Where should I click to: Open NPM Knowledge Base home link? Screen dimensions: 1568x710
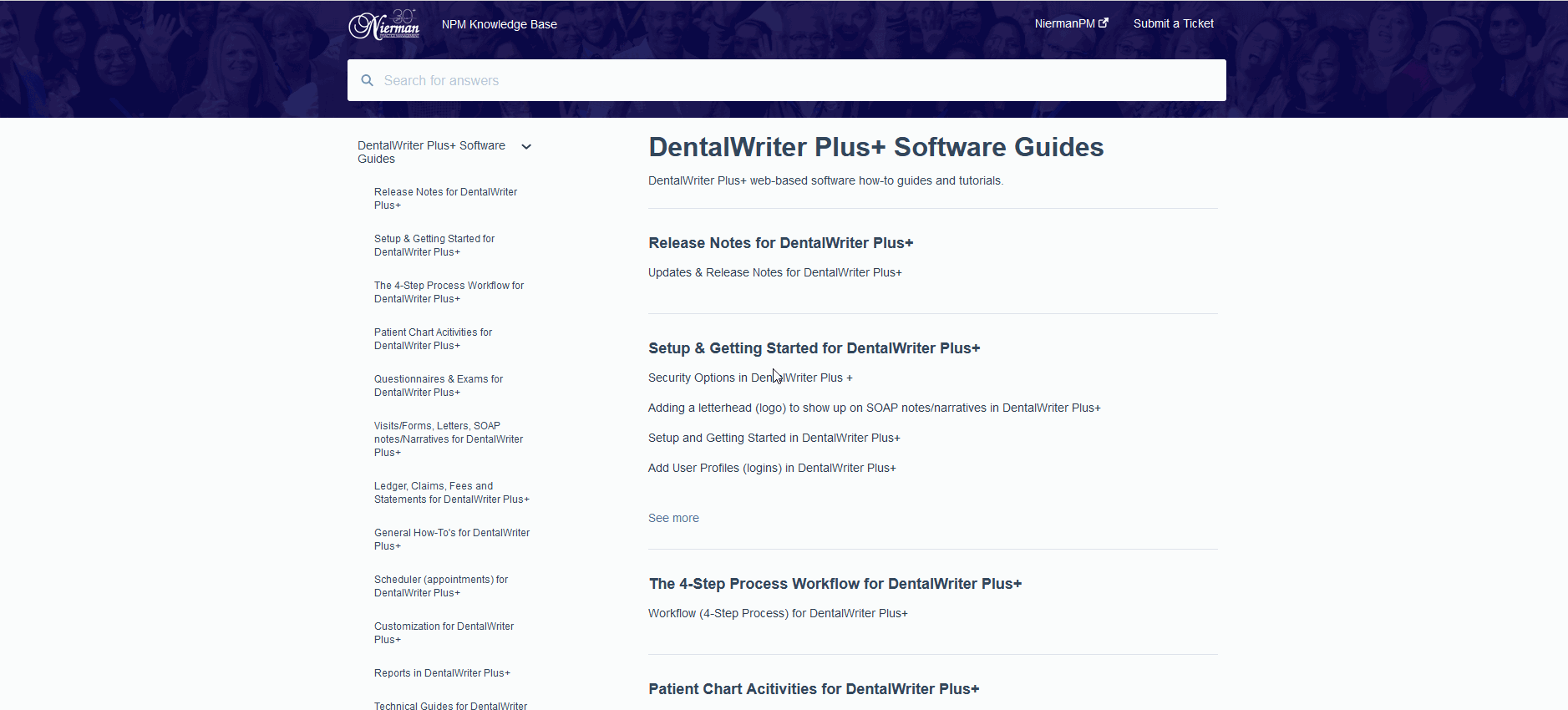(500, 24)
